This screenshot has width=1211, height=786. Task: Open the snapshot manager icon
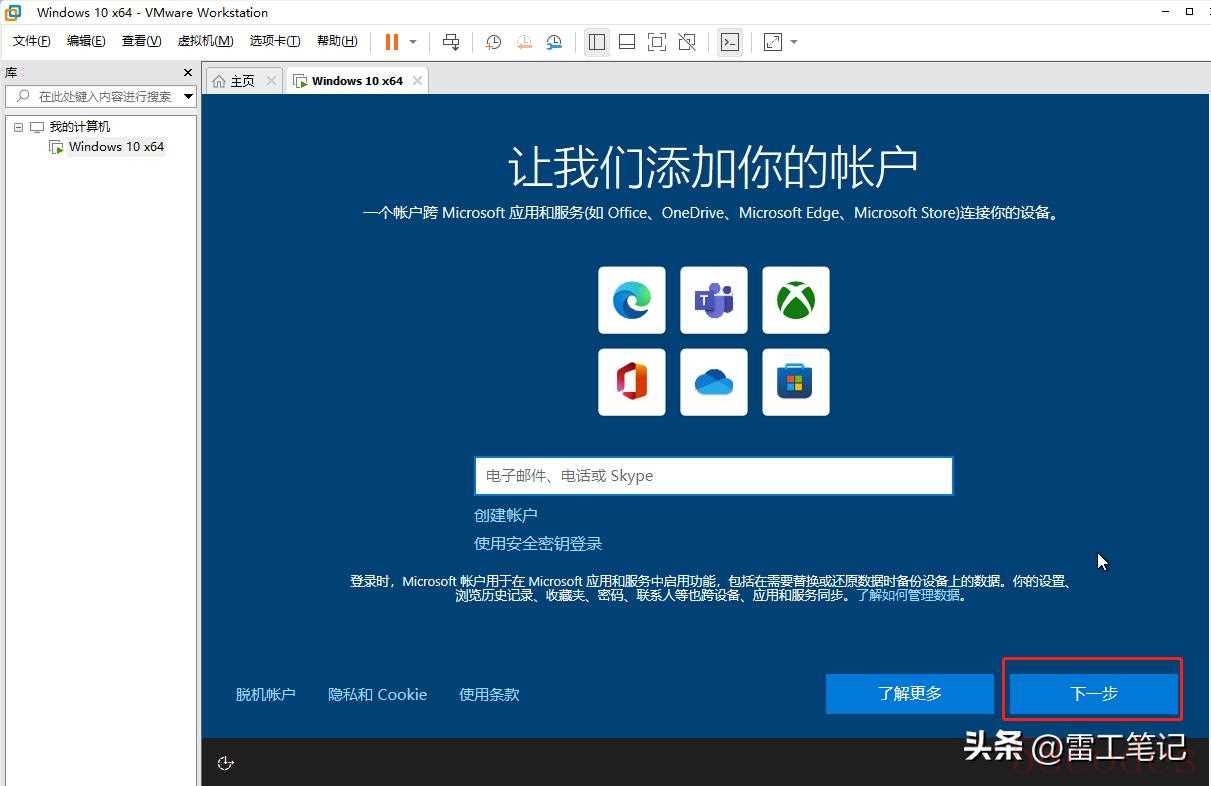[554, 42]
